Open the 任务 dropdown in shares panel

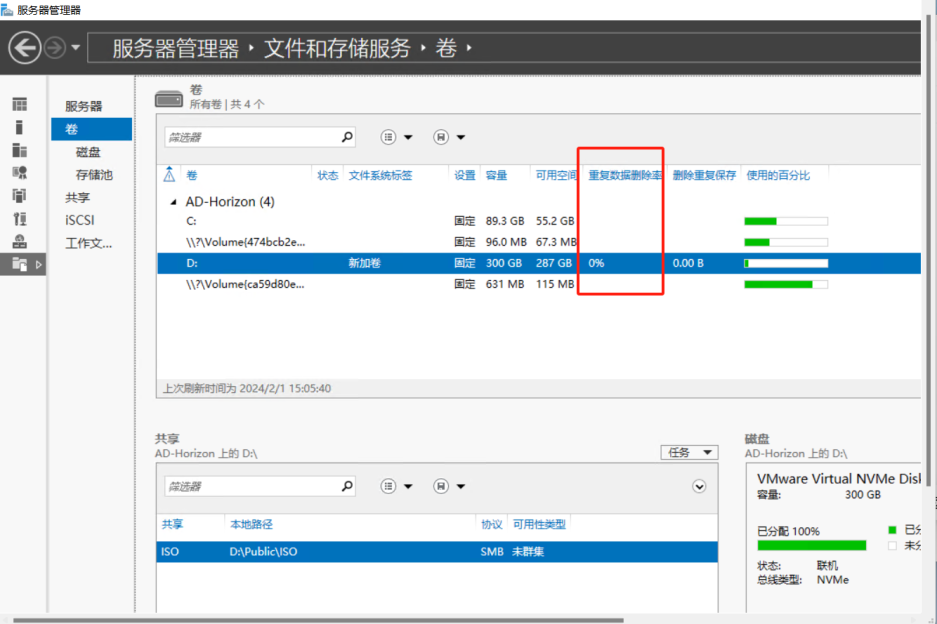click(x=690, y=452)
